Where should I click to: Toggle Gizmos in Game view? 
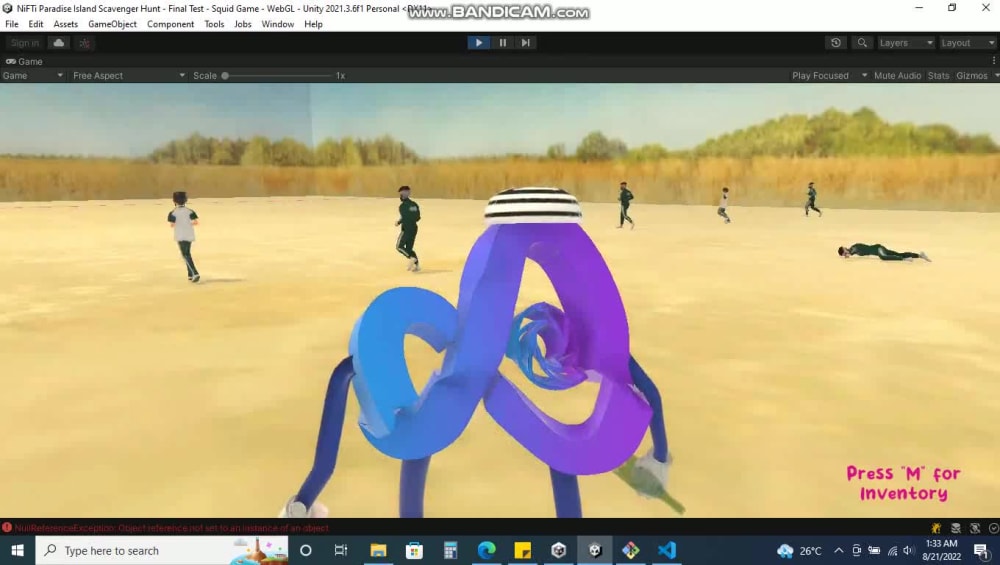point(971,75)
